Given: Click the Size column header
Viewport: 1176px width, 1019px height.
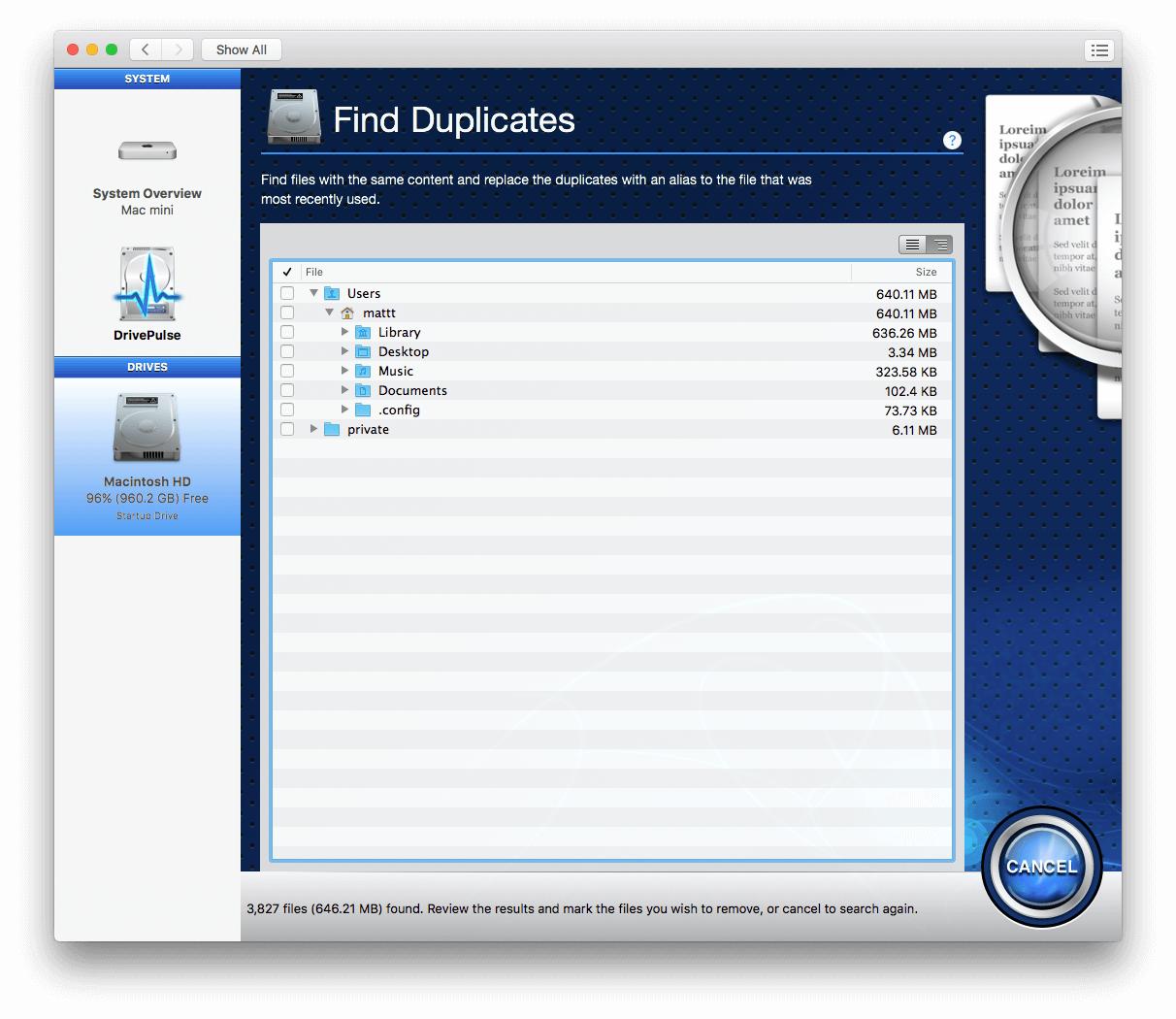Looking at the screenshot, I should click(x=925, y=272).
